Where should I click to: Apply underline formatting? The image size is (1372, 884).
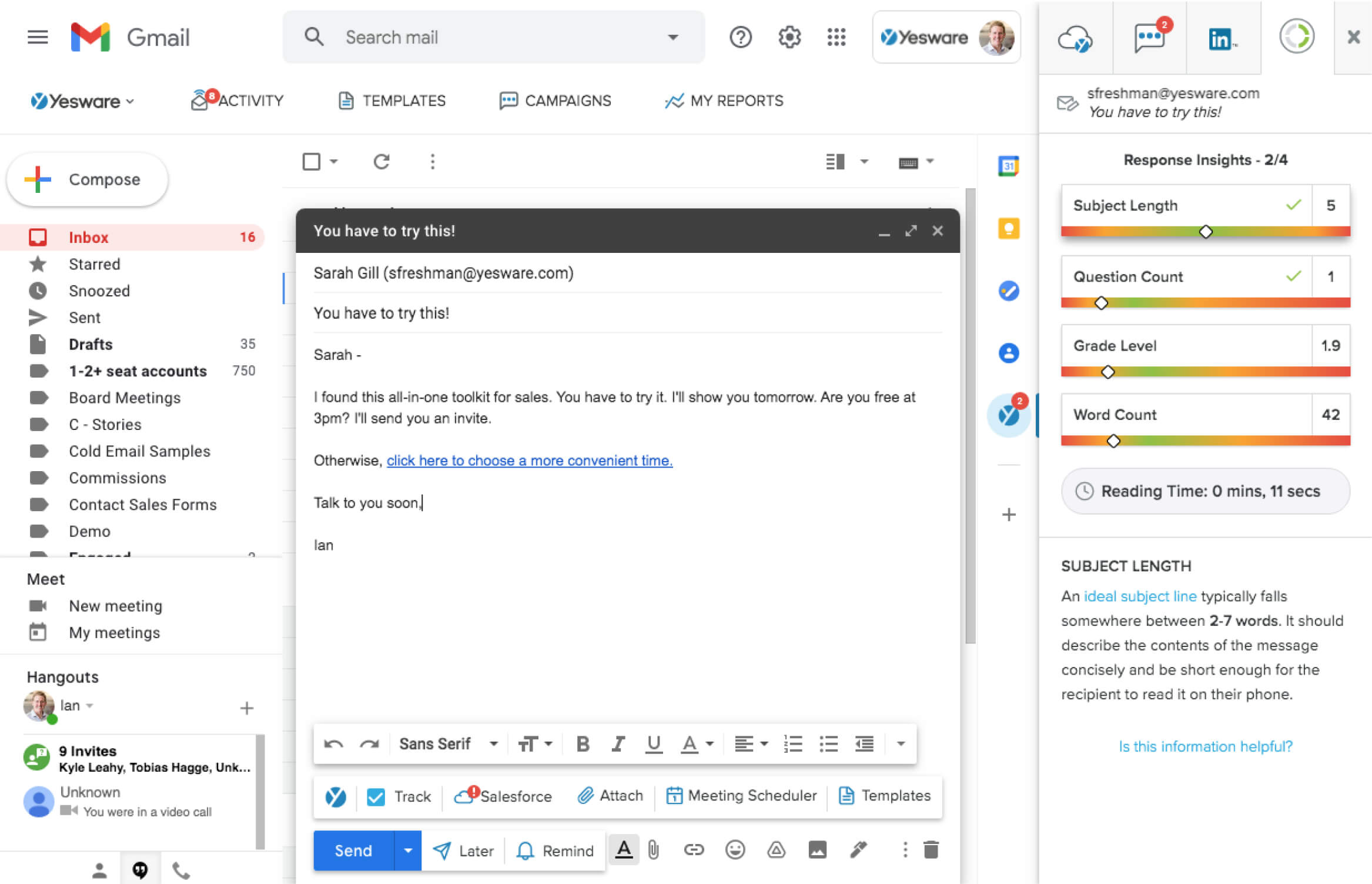(x=654, y=744)
